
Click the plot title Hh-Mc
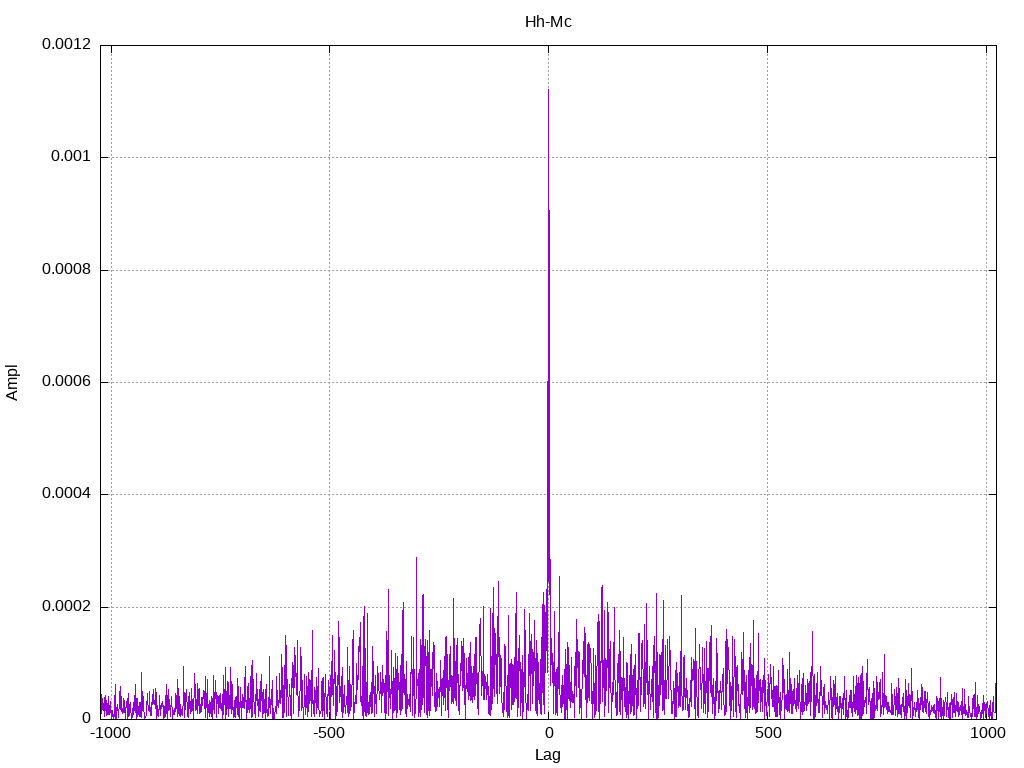pos(548,22)
